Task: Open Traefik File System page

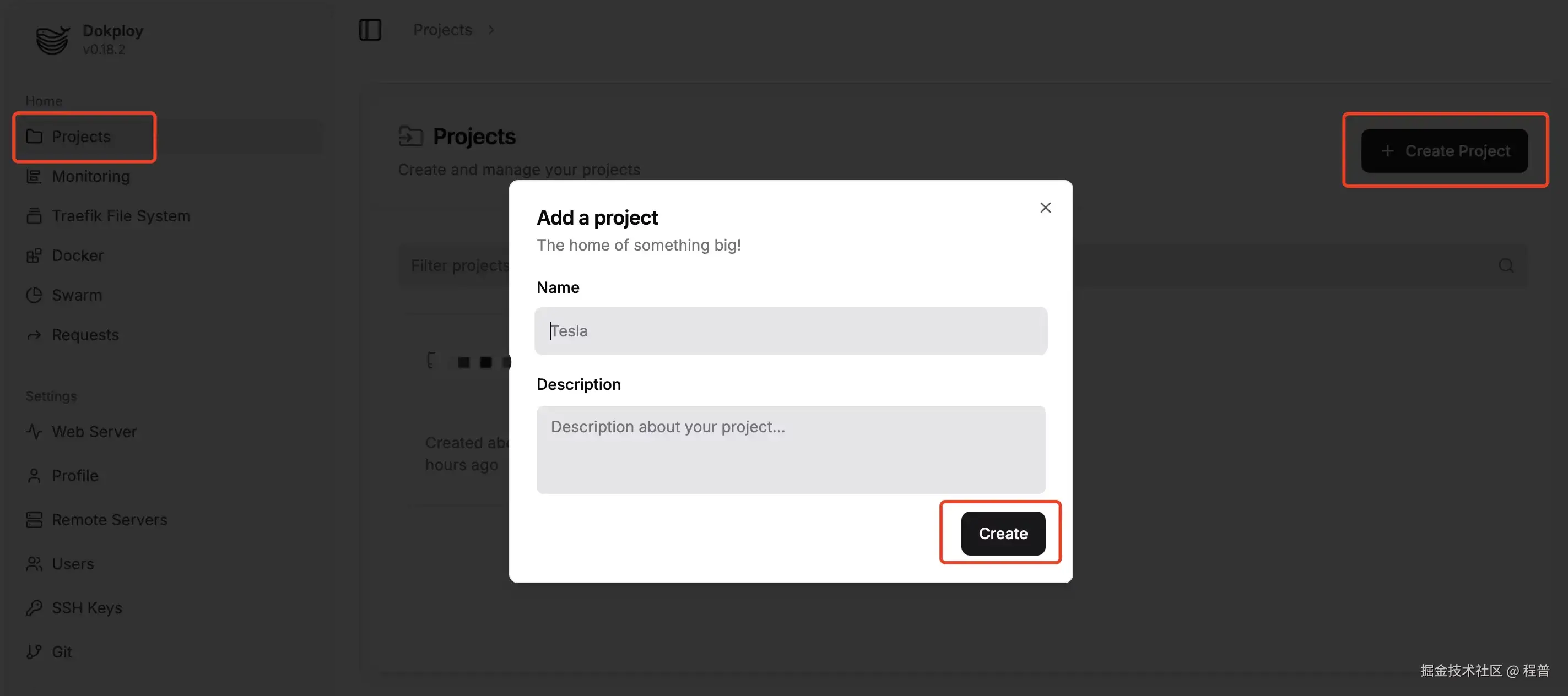Action: (x=121, y=216)
